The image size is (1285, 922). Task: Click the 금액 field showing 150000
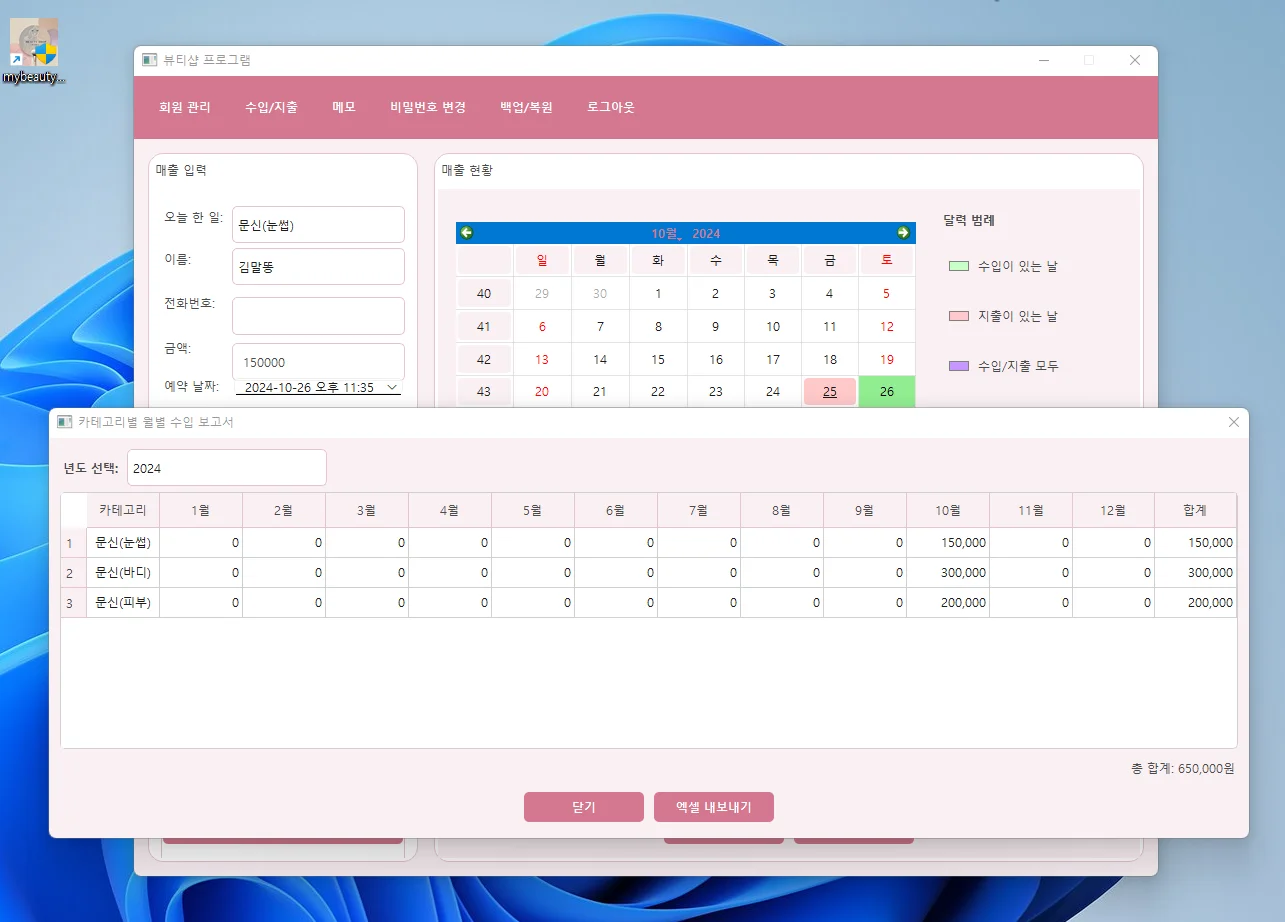[x=318, y=362]
